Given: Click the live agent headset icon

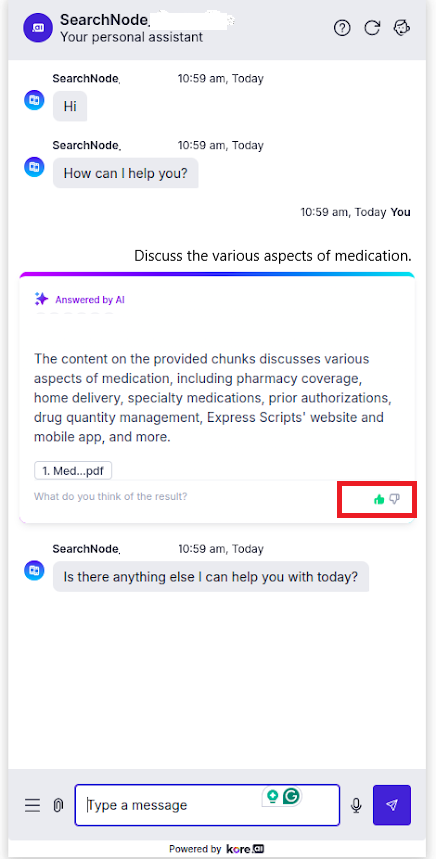Looking at the screenshot, I should (x=402, y=28).
